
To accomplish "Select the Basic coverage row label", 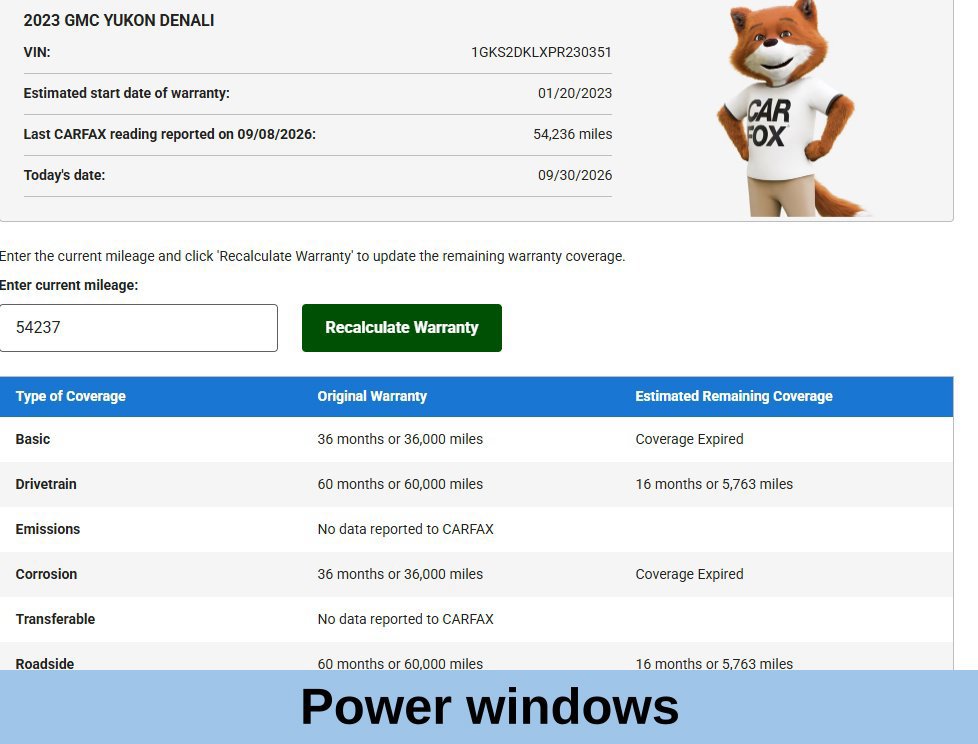I will [x=32, y=439].
